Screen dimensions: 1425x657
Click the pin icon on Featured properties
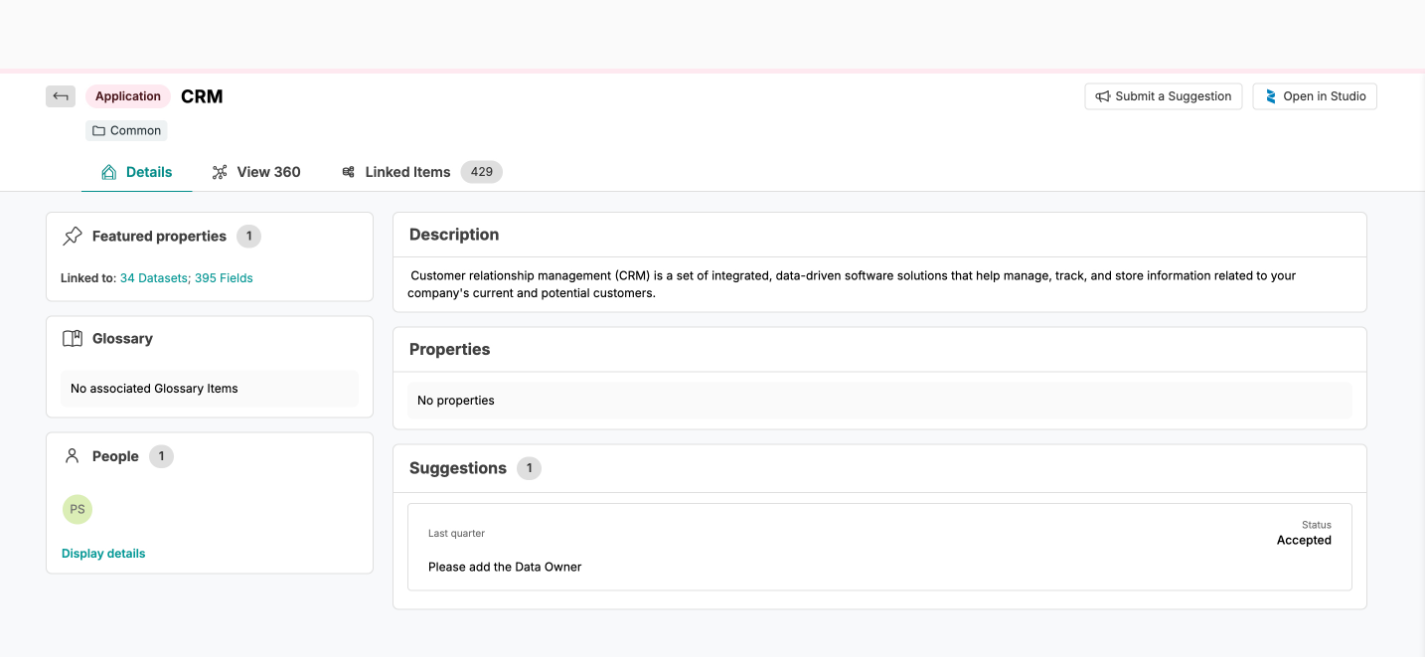(x=72, y=236)
